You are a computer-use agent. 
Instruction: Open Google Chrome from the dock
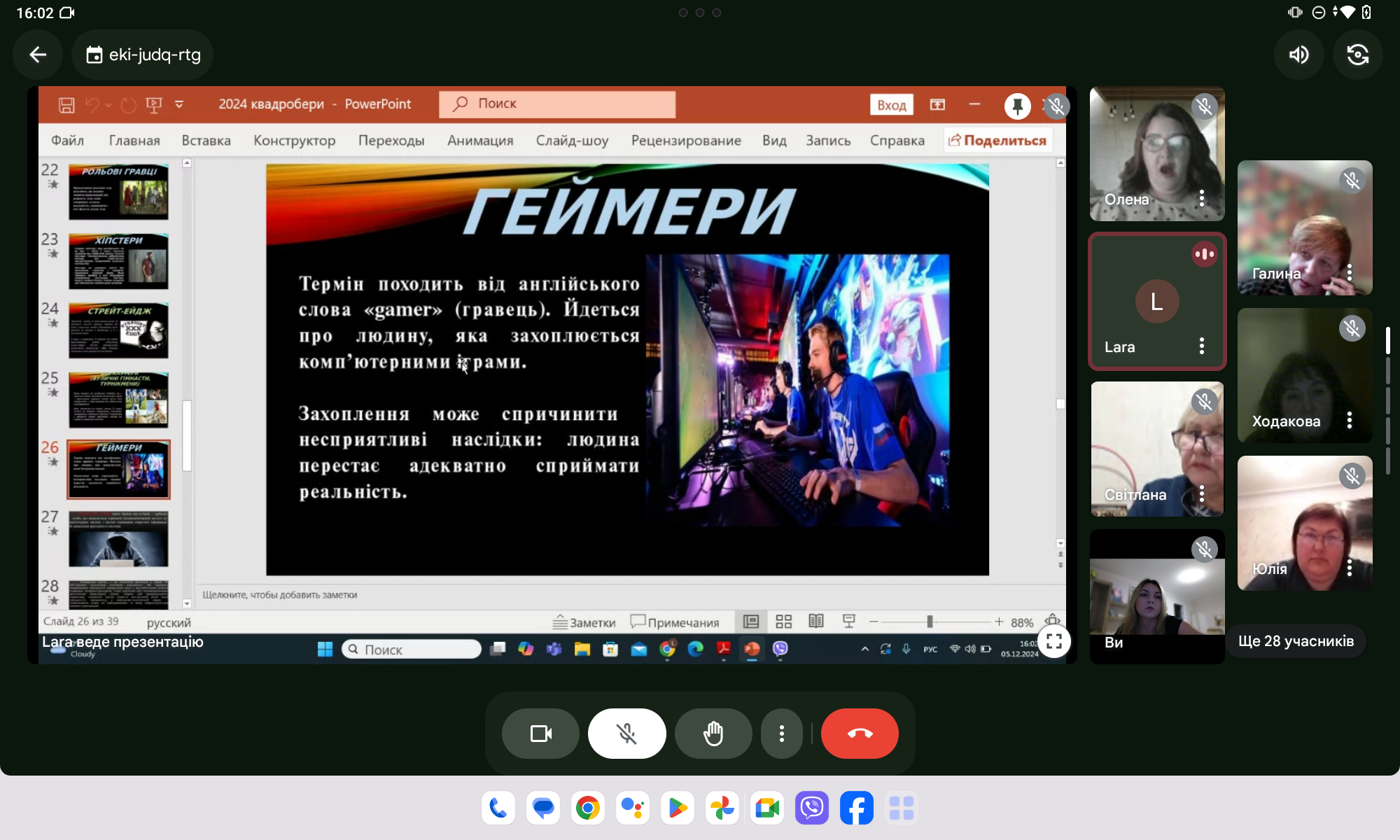point(587,808)
